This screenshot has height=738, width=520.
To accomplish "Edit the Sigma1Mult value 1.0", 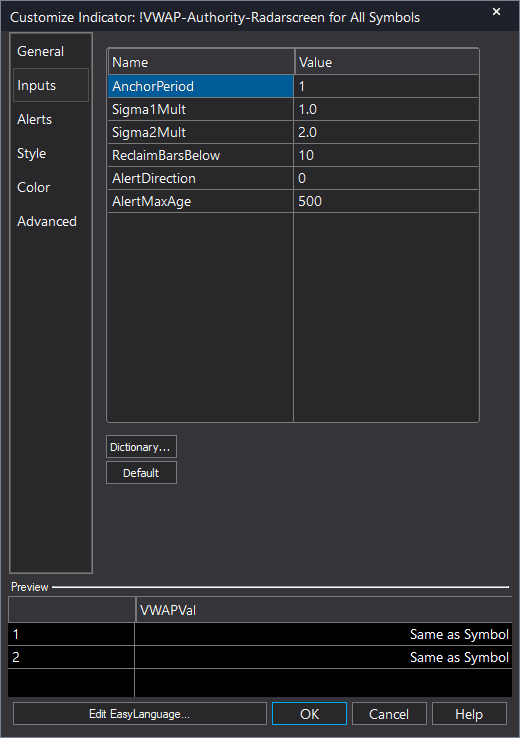I will pyautogui.click(x=386, y=109).
